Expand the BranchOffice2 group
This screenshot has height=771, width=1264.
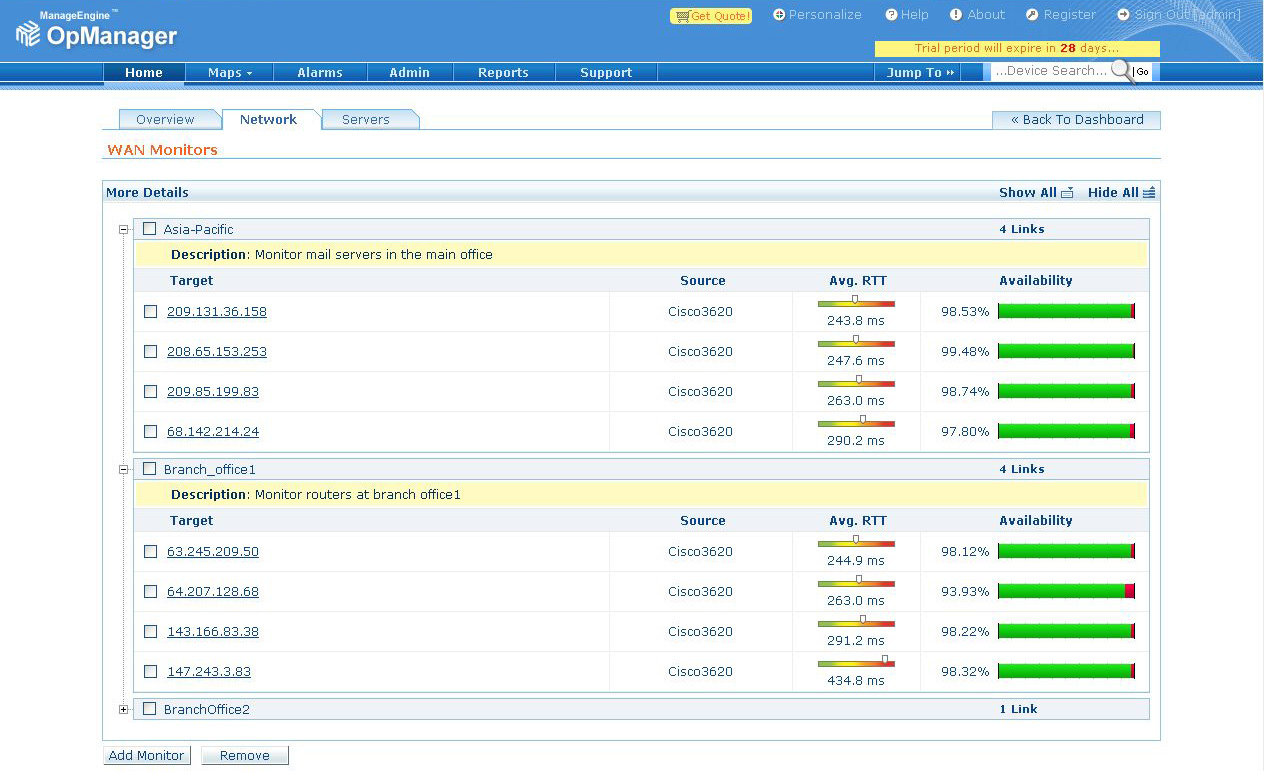124,709
